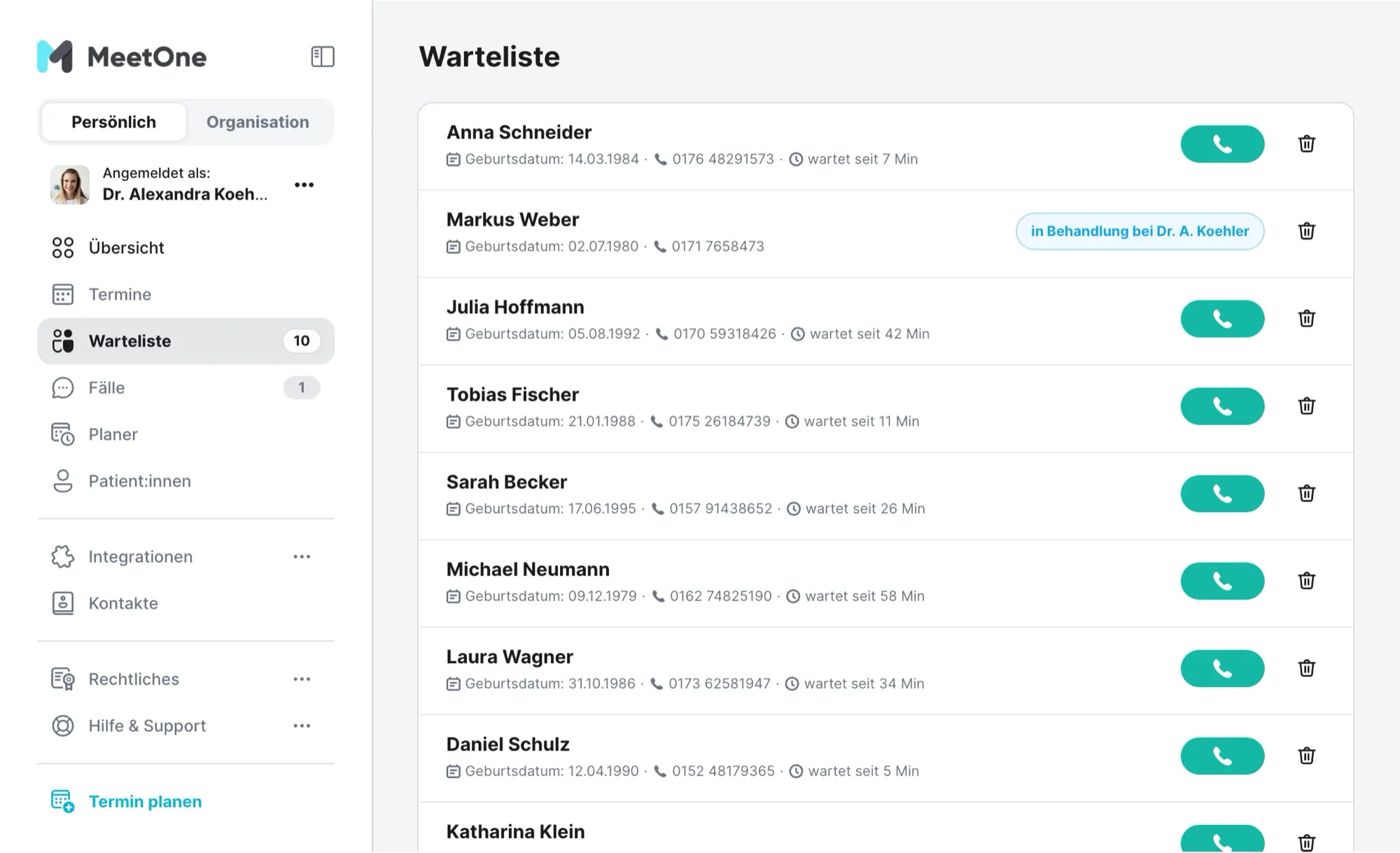Select the Persönlich segment

click(x=113, y=122)
